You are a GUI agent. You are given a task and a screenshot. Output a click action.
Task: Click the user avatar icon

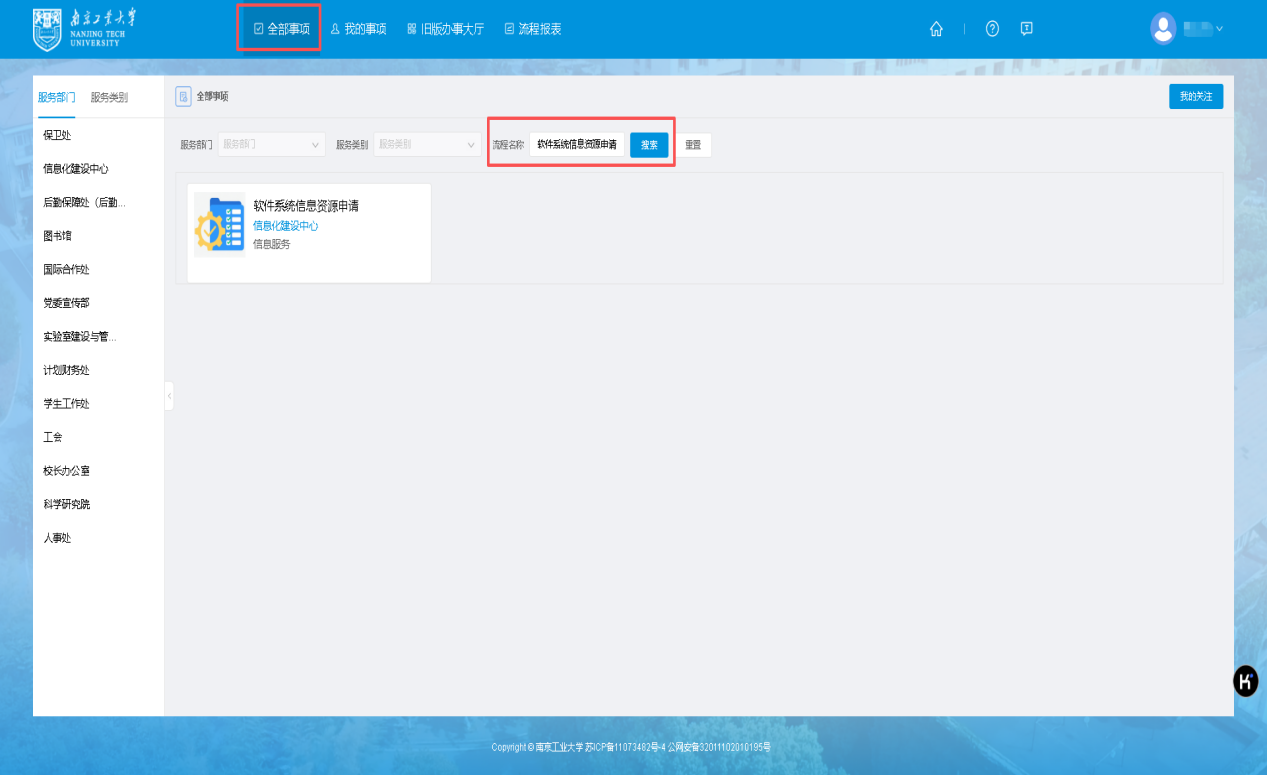(1163, 28)
